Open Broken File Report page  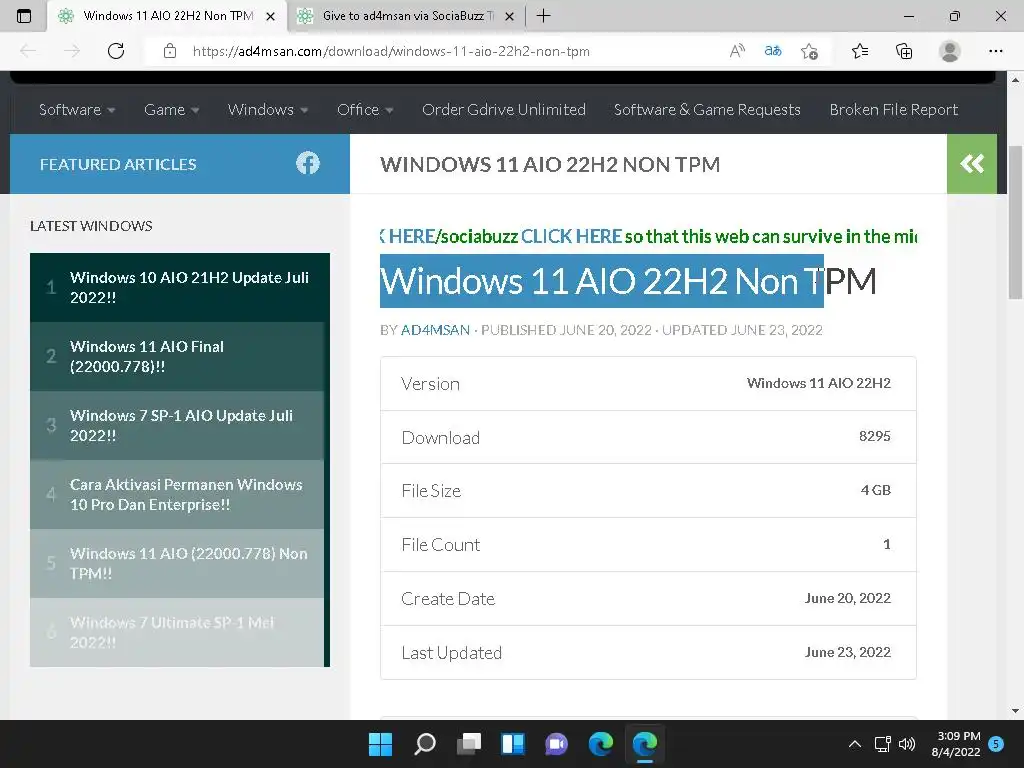click(893, 110)
